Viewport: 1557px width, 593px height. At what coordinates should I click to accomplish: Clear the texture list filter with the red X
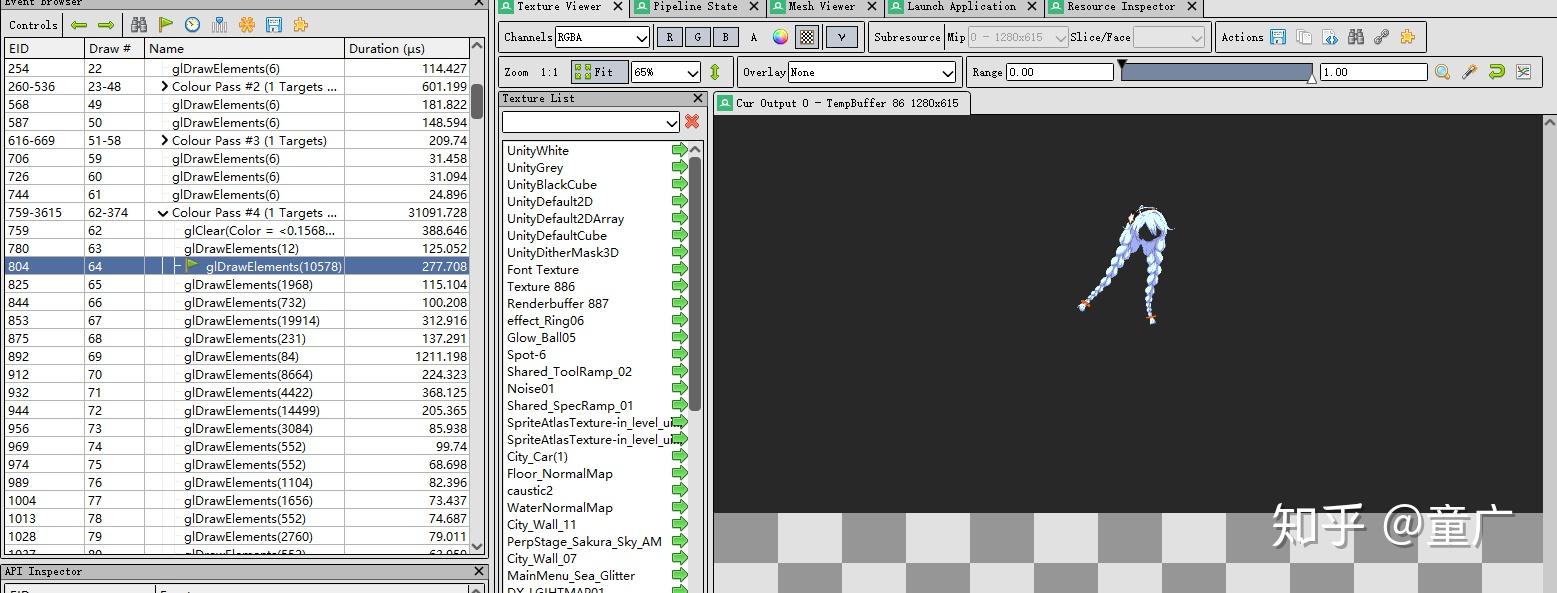coord(692,121)
